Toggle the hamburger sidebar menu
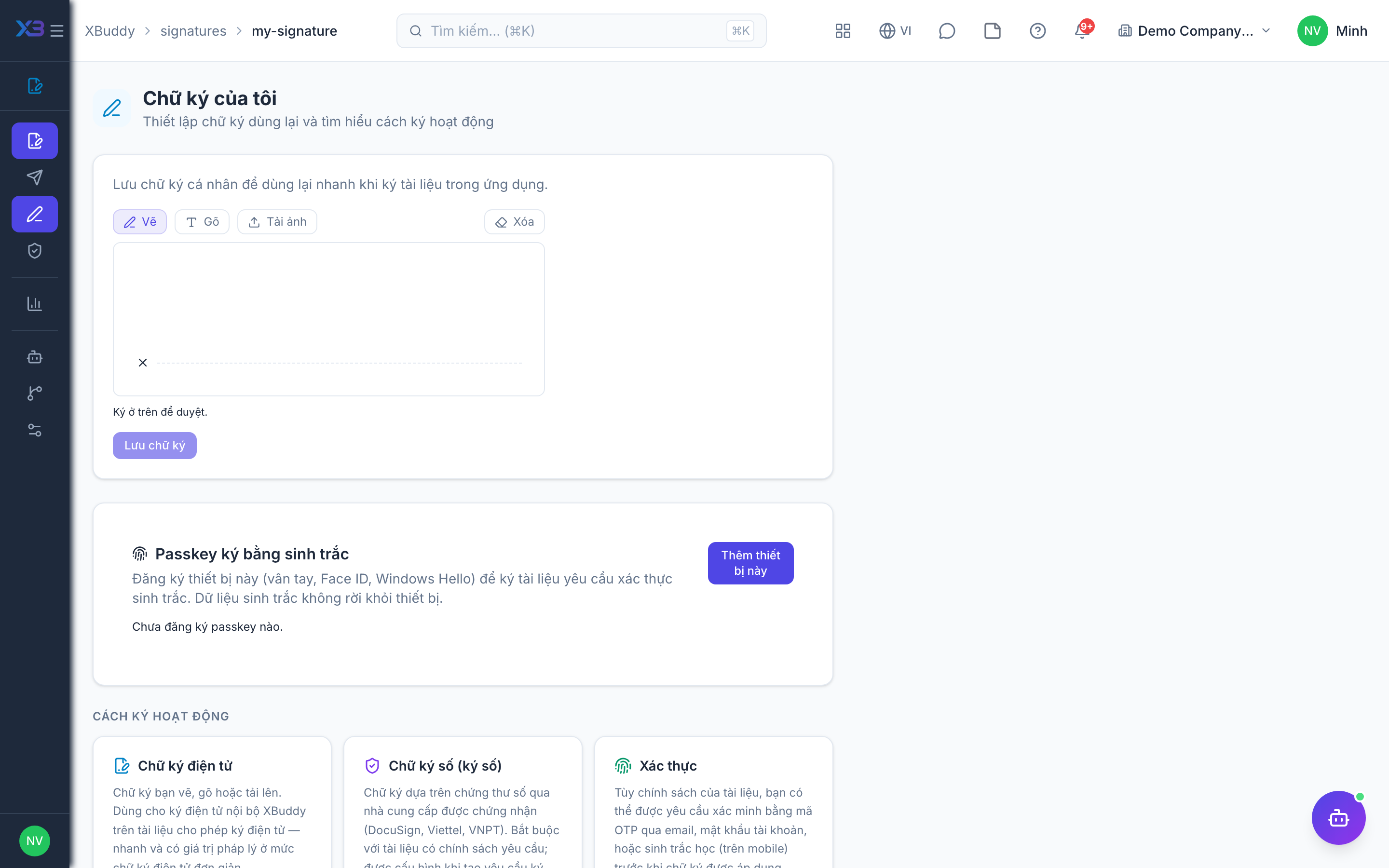The width and height of the screenshot is (1389, 868). pyautogui.click(x=57, y=30)
